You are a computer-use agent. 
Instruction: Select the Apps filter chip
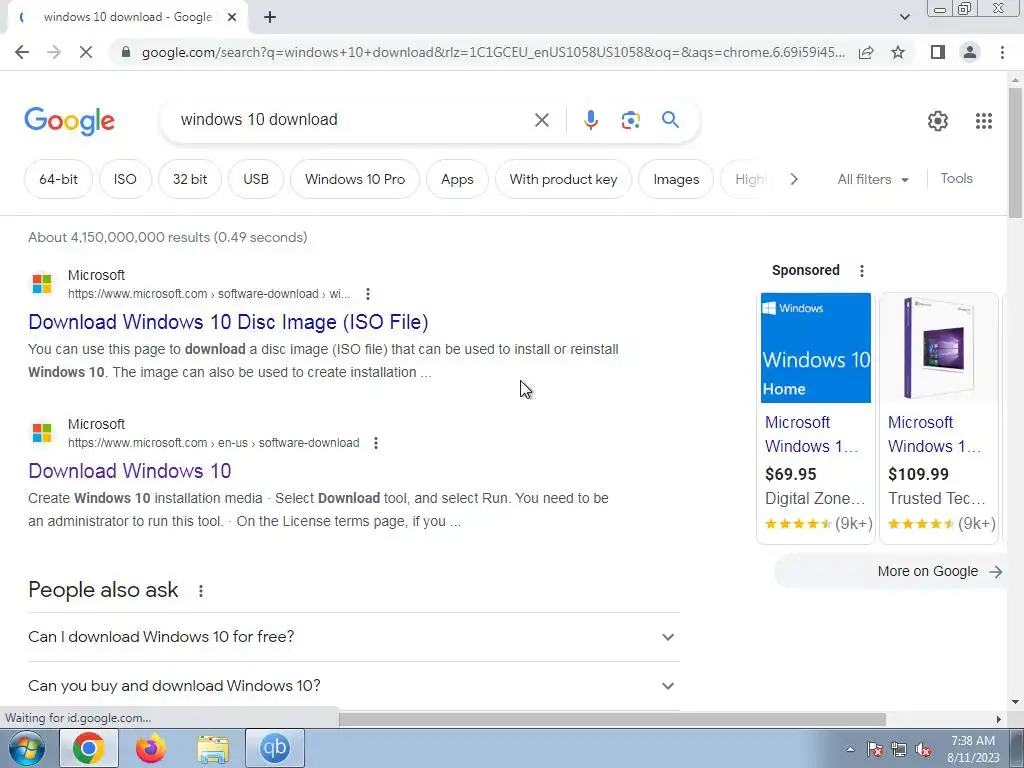pyautogui.click(x=457, y=179)
